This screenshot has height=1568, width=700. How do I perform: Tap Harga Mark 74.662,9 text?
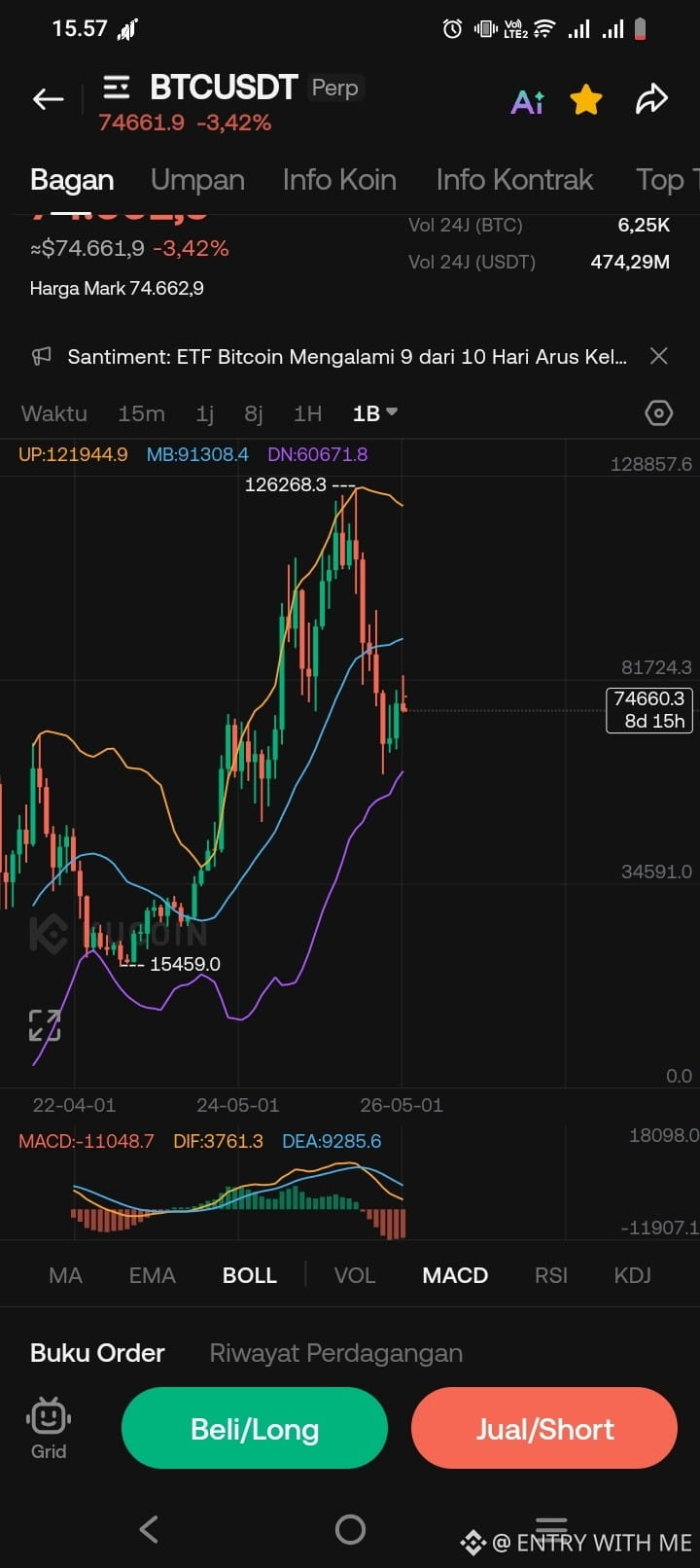pos(117,288)
